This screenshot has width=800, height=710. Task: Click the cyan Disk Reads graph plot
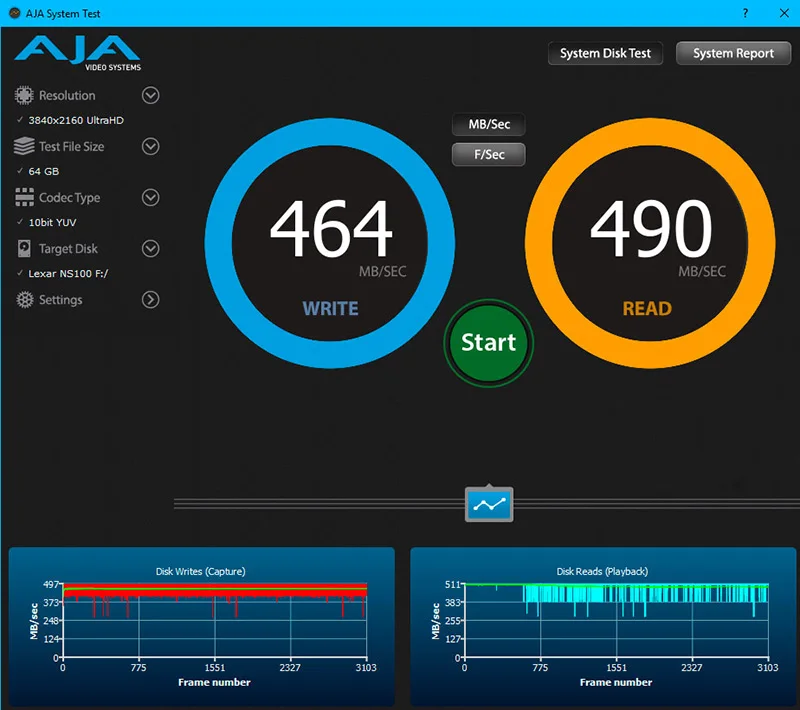[x=616, y=620]
